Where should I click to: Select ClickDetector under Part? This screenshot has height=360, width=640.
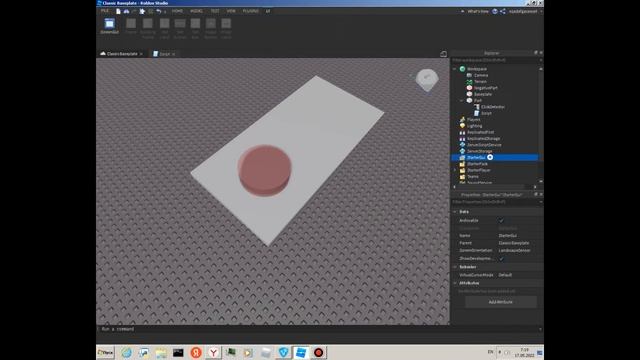[x=492, y=107]
